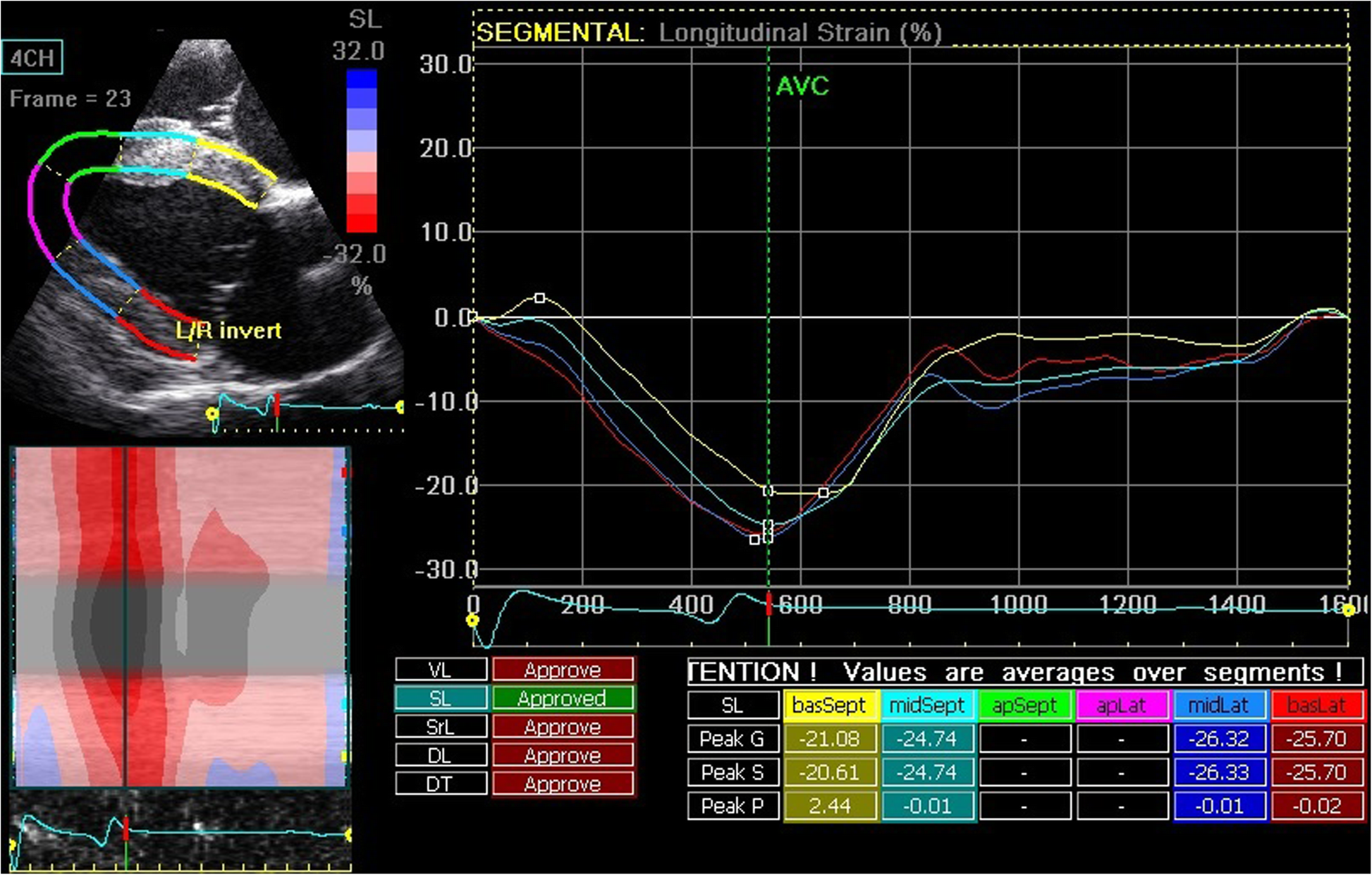Image resolution: width=1372 pixels, height=875 pixels.
Task: Select the midLat segment header
Action: pos(1219,705)
